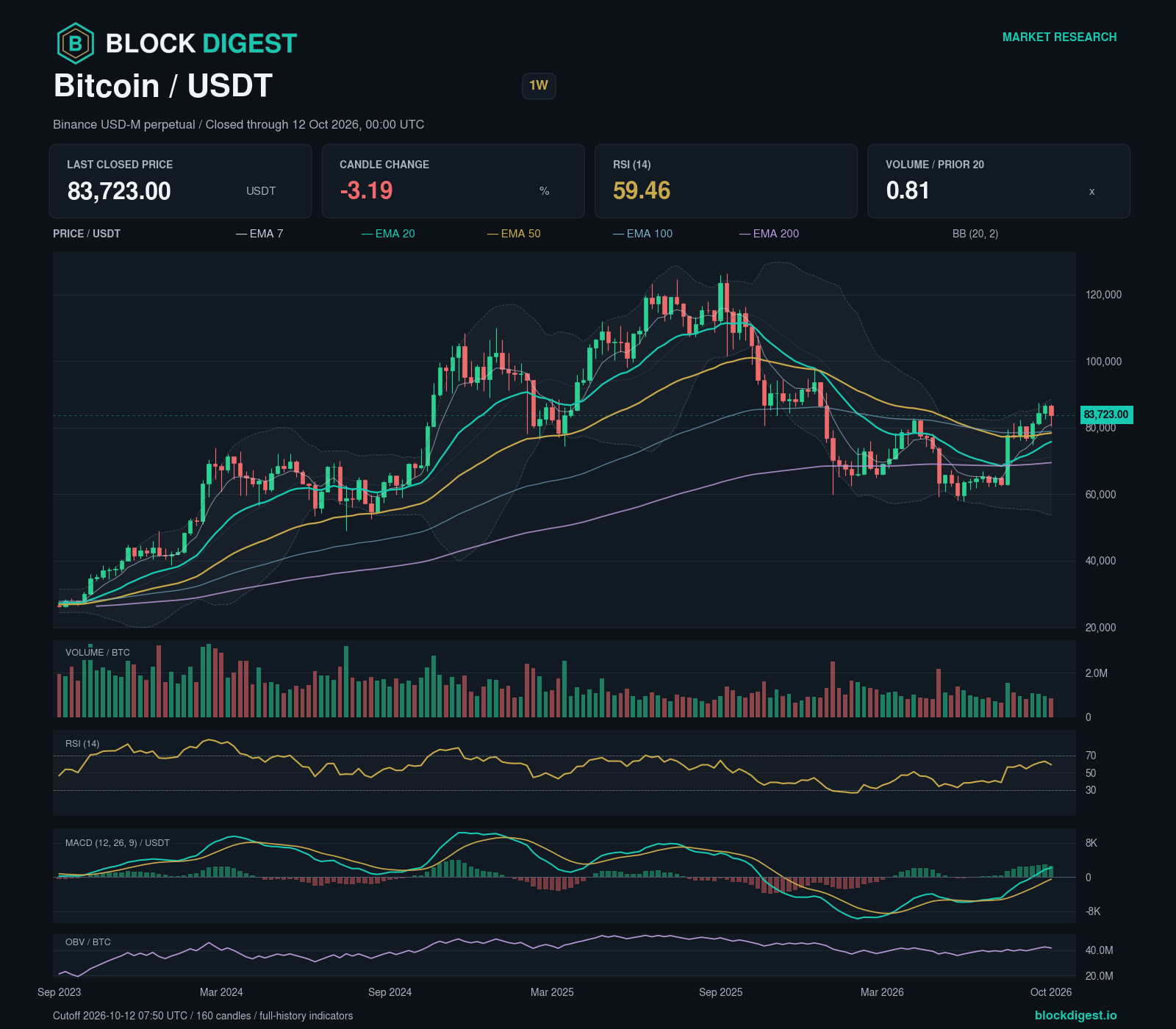Visit the blockdigest.io link

point(1075,1015)
